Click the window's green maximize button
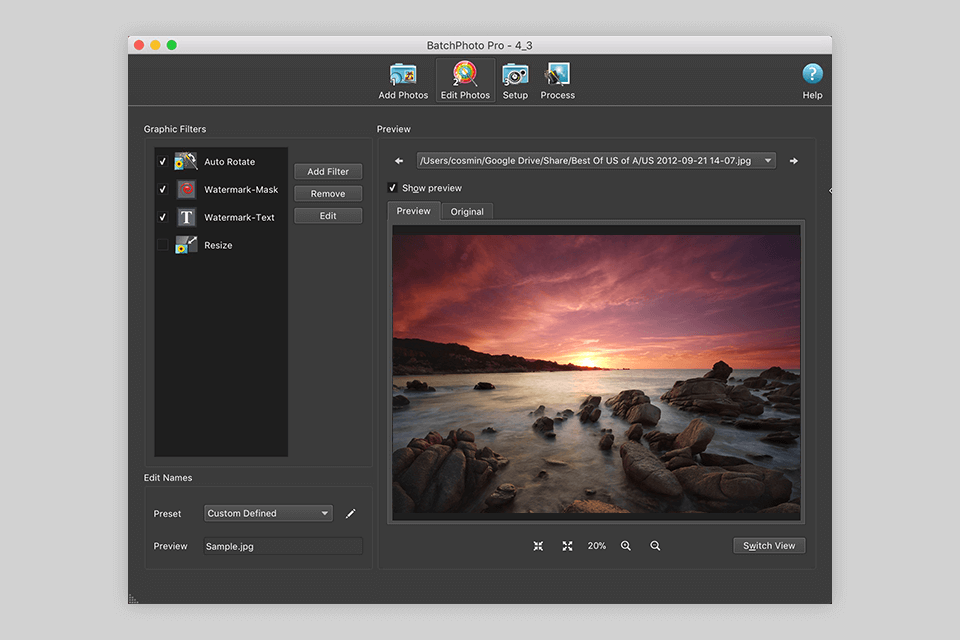 (x=172, y=45)
